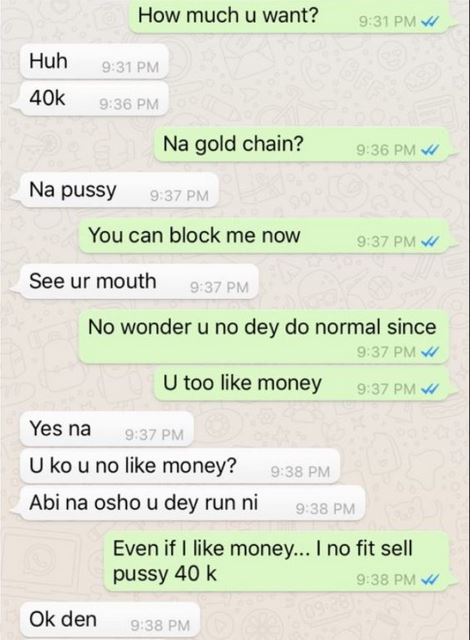472x640 pixels.
Task: Tap 'Abi na osho u dey run ni' bubble
Action: [x=192, y=503]
